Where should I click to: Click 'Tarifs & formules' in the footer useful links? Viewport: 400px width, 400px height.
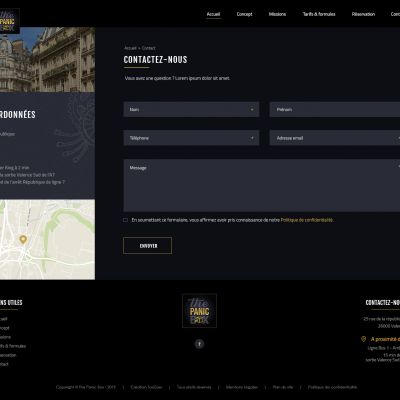tap(13, 346)
